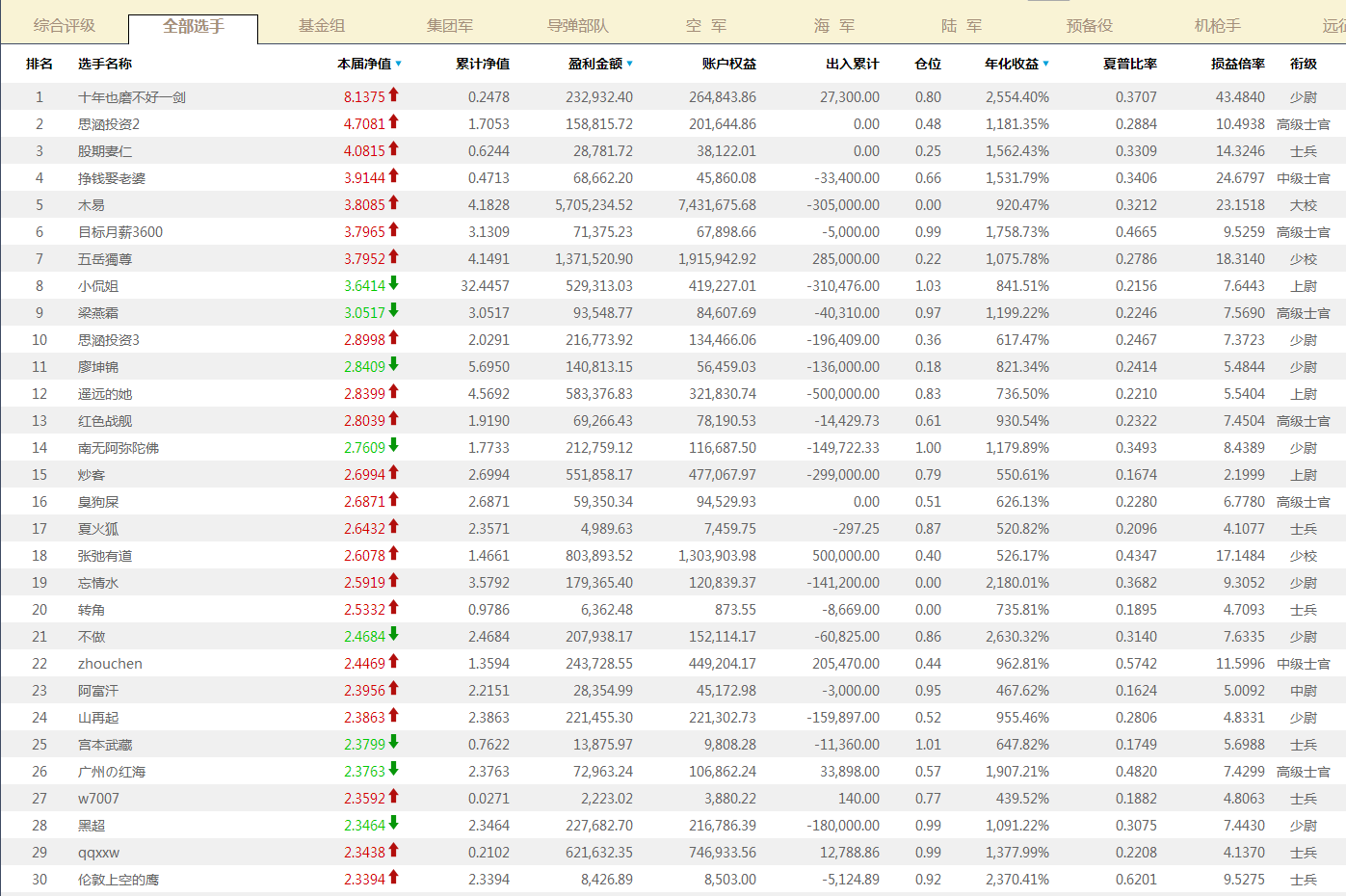Image resolution: width=1346 pixels, height=896 pixels.
Task: Click red up arrow for 遥远的她
Action: tap(394, 391)
